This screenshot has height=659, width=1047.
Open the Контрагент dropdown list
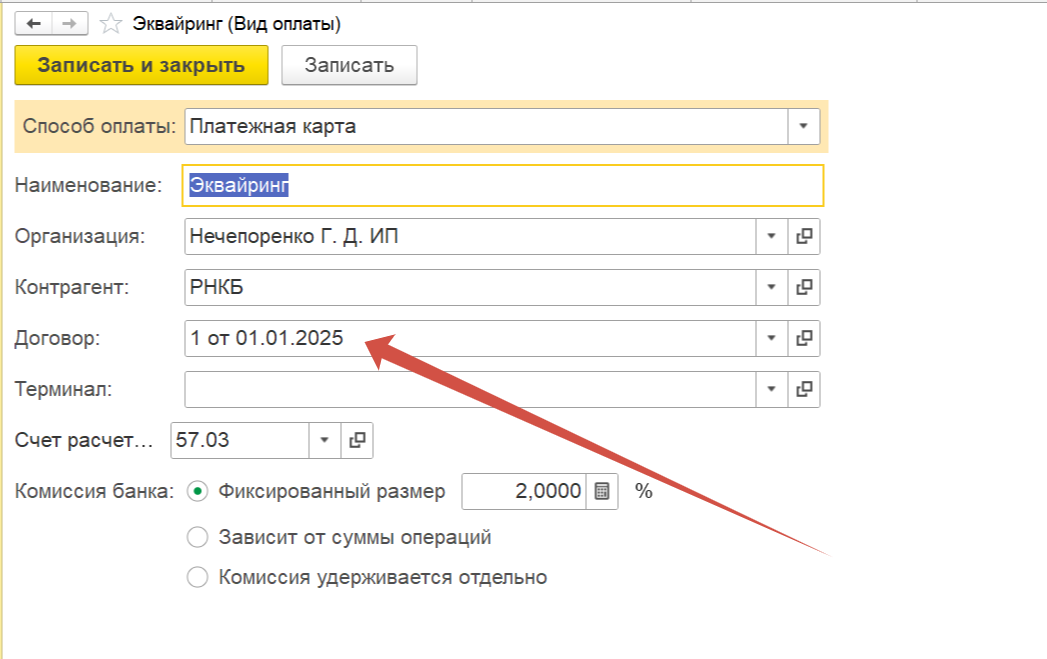[771, 287]
